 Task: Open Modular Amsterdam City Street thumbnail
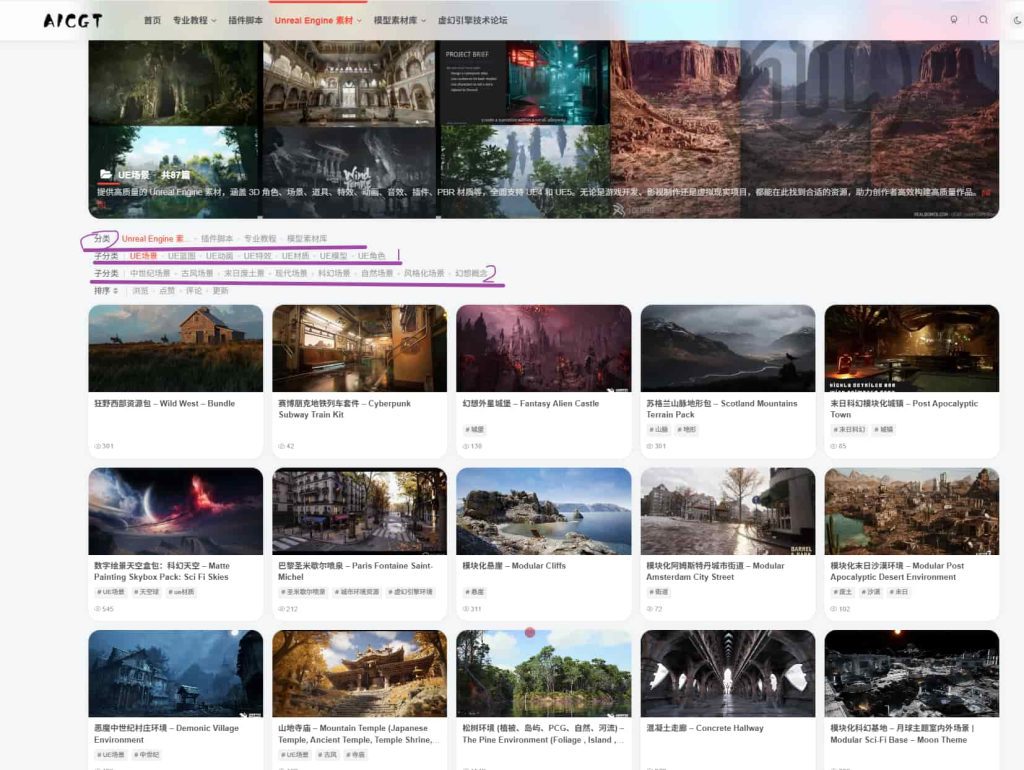click(728, 511)
